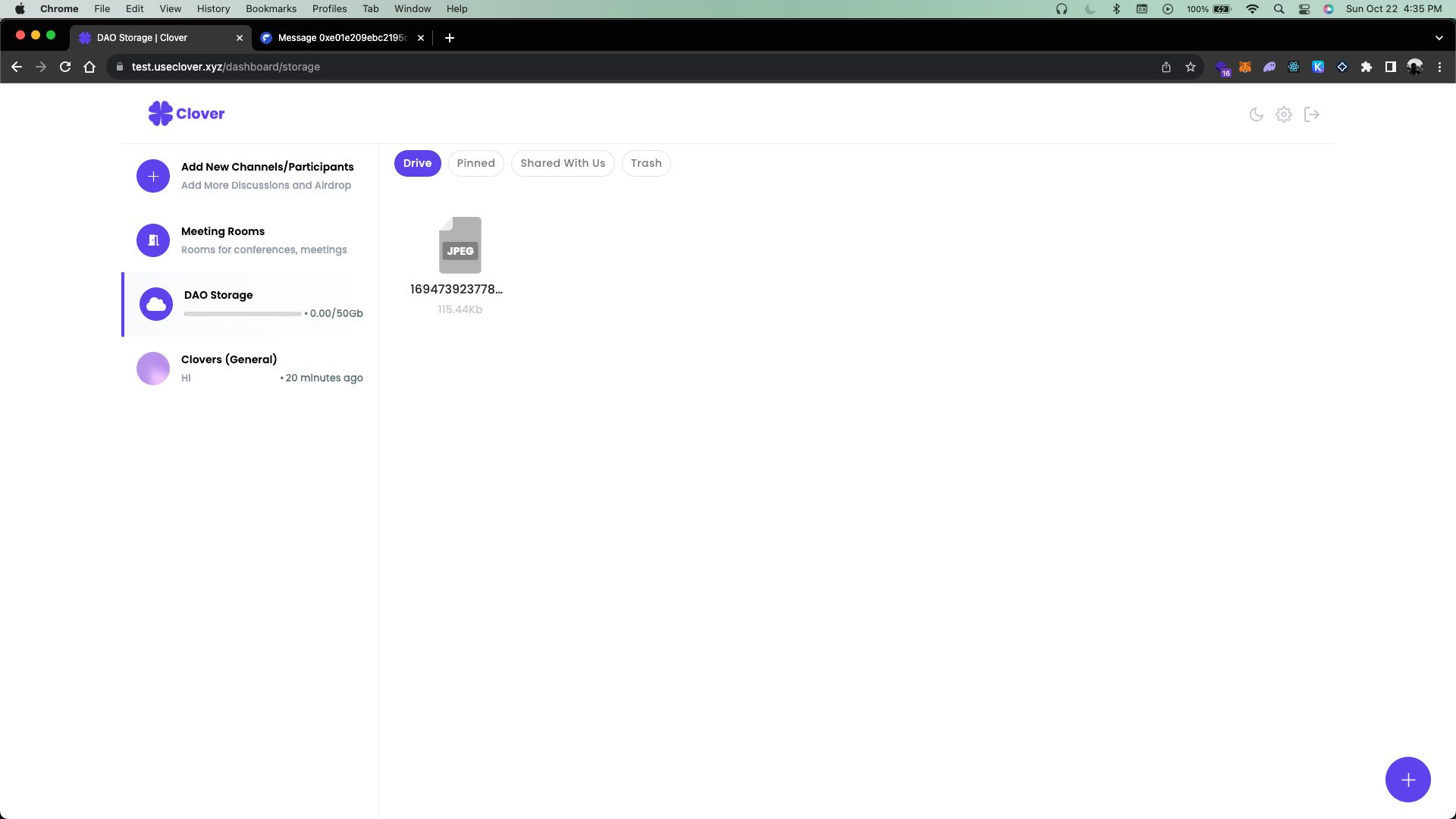Open the tab search chevron

1439,38
